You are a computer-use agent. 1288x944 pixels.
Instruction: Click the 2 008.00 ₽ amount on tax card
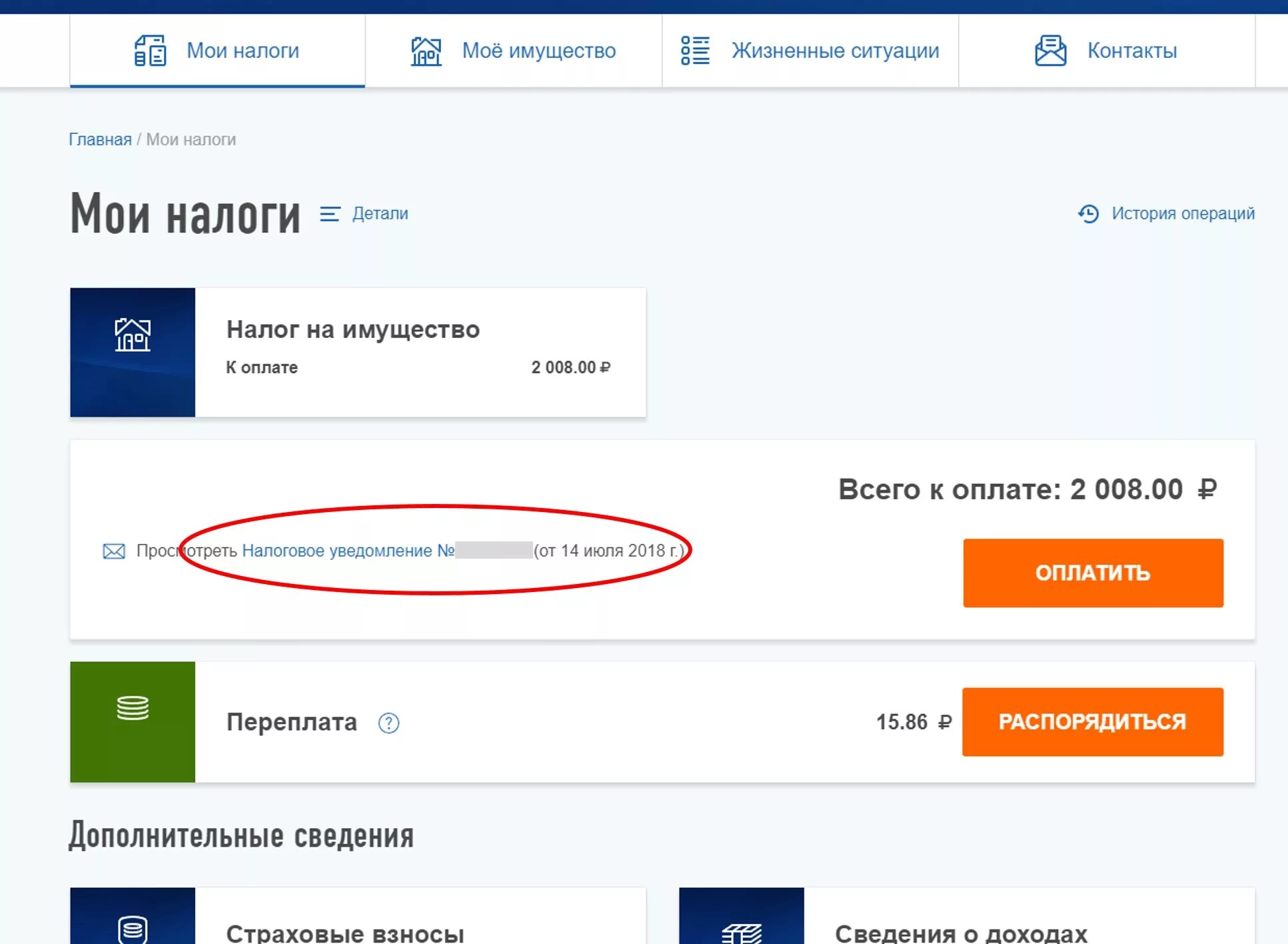(x=570, y=367)
